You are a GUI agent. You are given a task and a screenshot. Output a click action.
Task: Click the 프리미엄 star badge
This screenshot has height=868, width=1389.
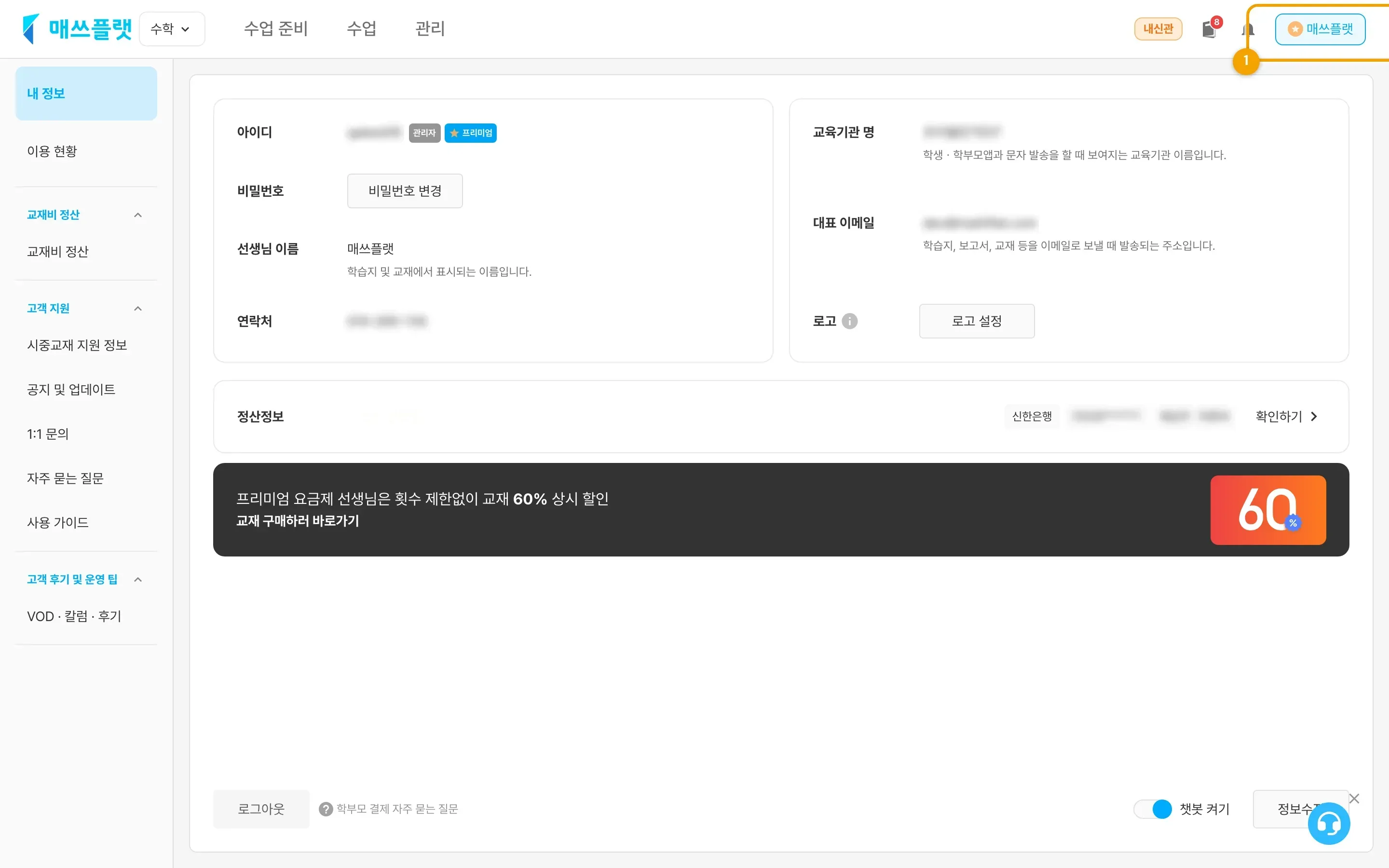[471, 133]
